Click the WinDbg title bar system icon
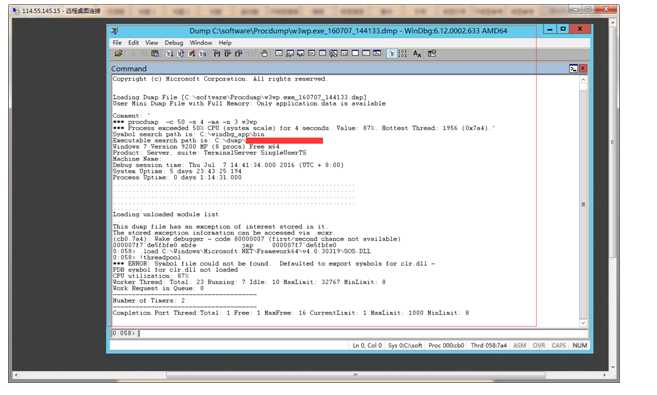Screen dimensions: 657x395 (114, 31)
